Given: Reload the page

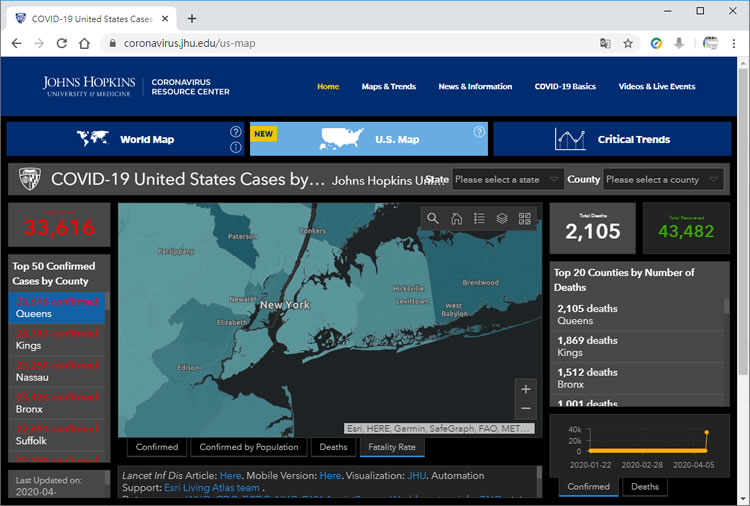Looking at the screenshot, I should click(62, 44).
